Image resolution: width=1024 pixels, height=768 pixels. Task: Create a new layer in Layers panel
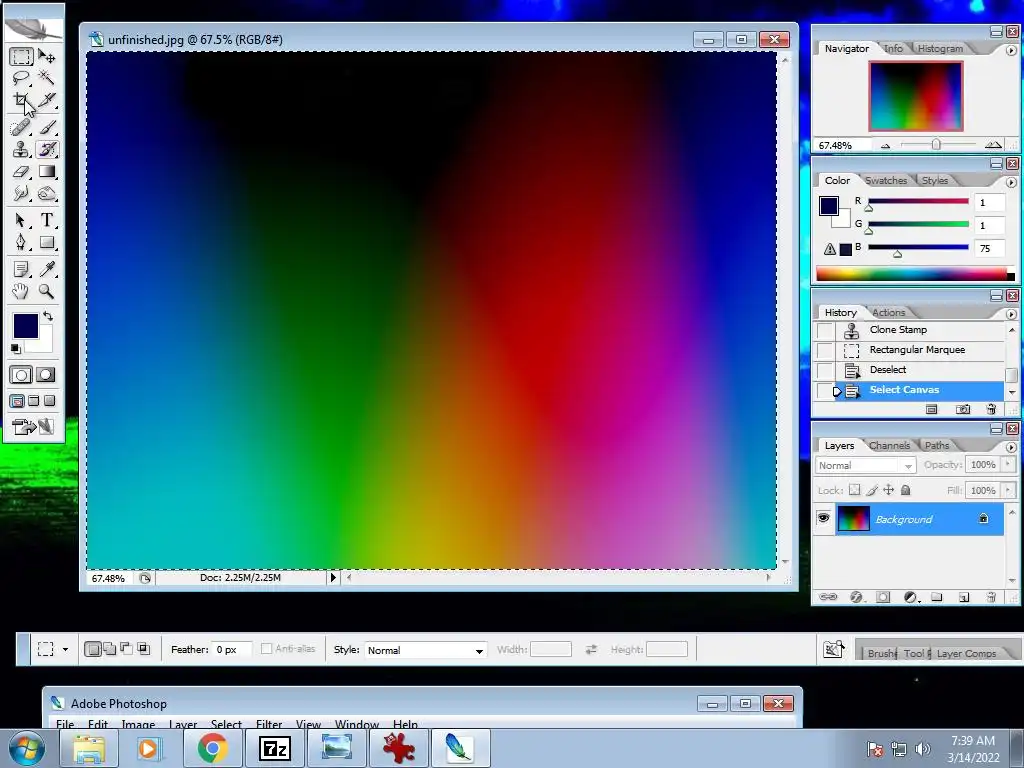tap(964, 597)
